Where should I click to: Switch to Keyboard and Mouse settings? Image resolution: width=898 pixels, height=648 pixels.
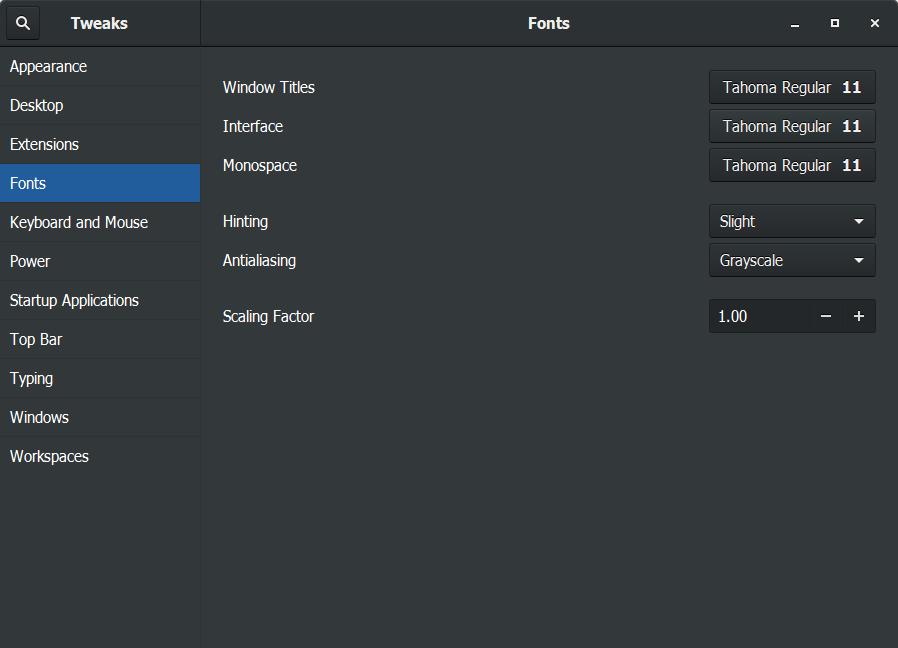click(x=79, y=222)
